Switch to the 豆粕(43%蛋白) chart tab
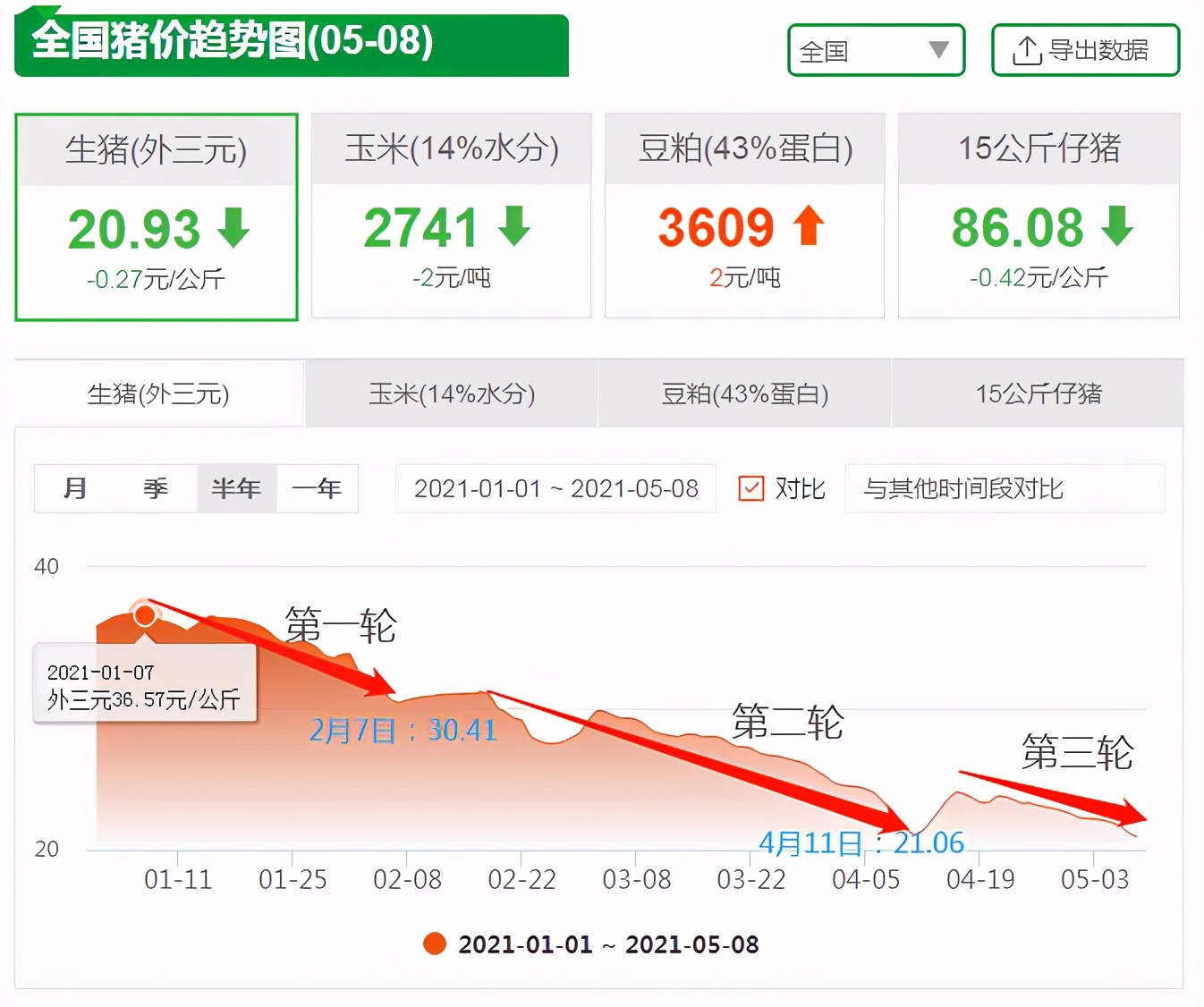Viewport: 1204px width, 1007px height. [x=744, y=393]
